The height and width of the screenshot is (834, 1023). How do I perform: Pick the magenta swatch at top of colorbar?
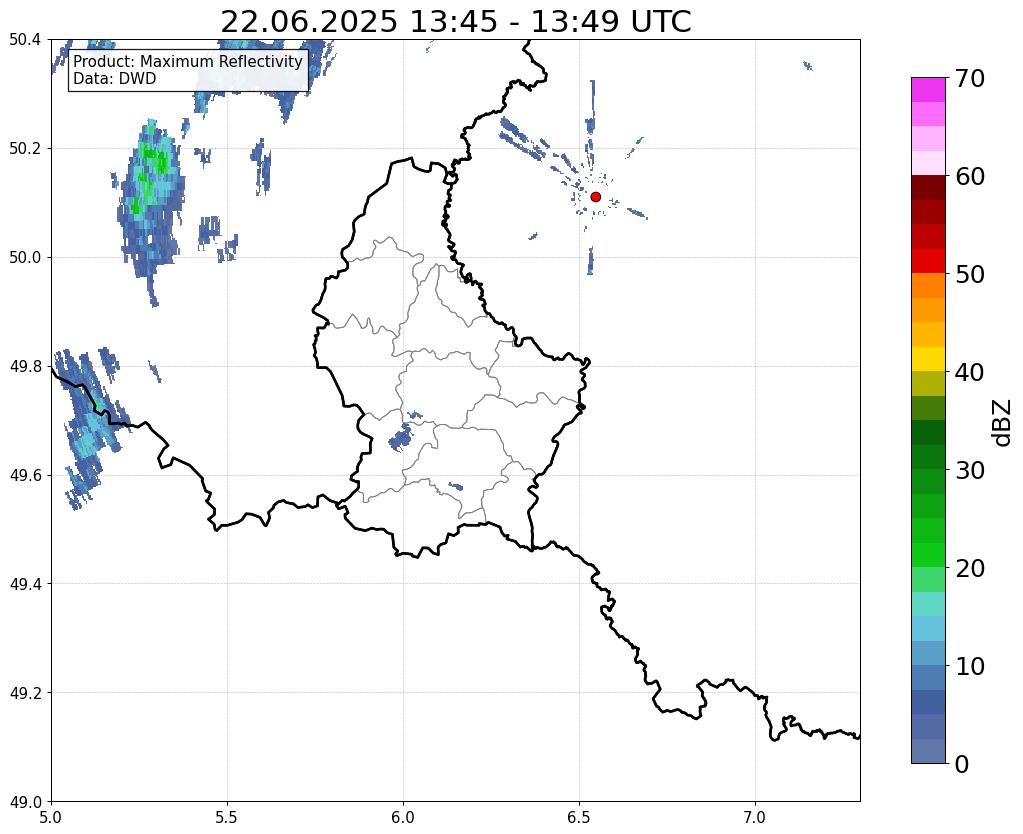click(928, 90)
